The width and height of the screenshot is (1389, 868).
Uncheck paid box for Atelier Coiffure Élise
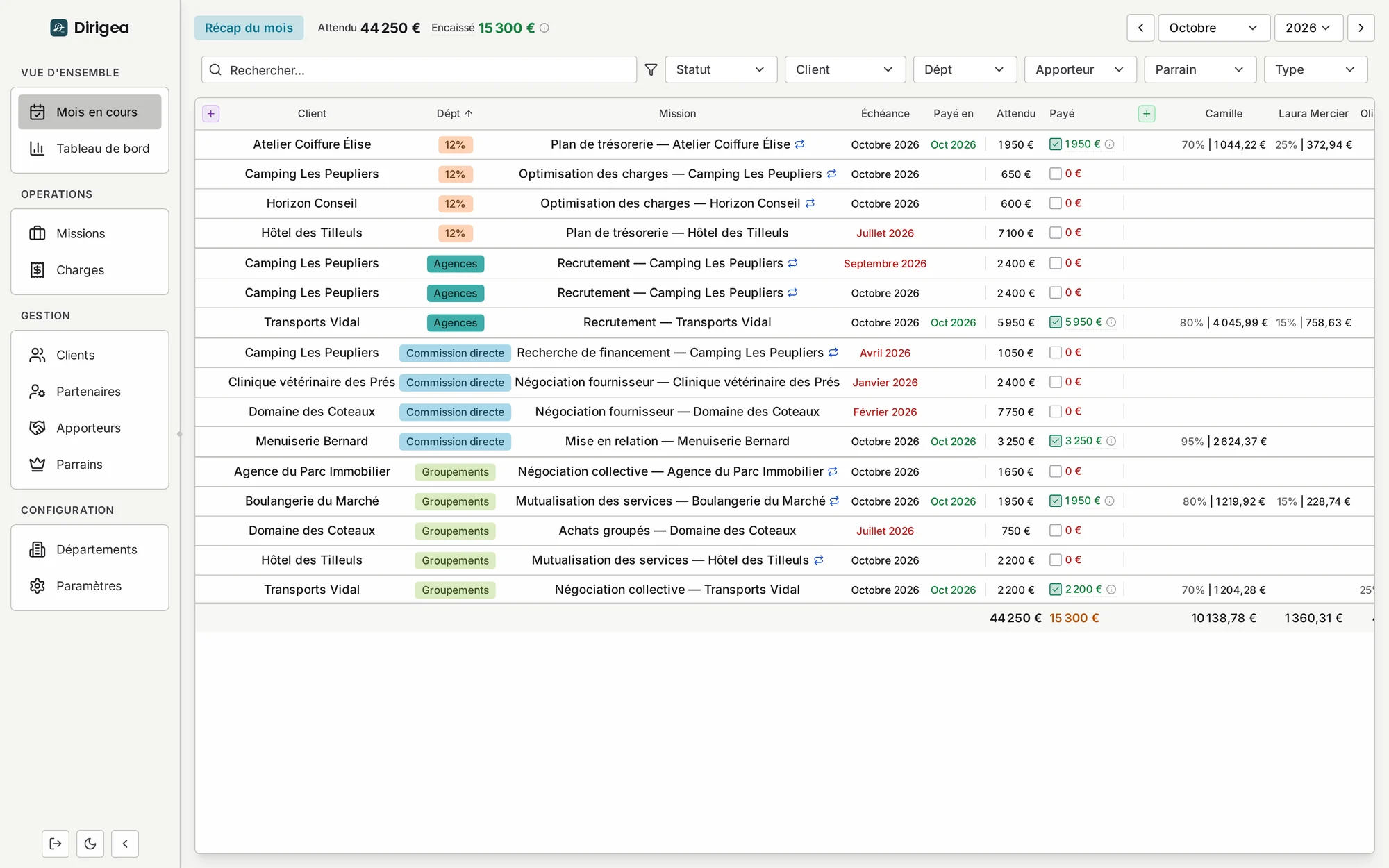click(1056, 144)
